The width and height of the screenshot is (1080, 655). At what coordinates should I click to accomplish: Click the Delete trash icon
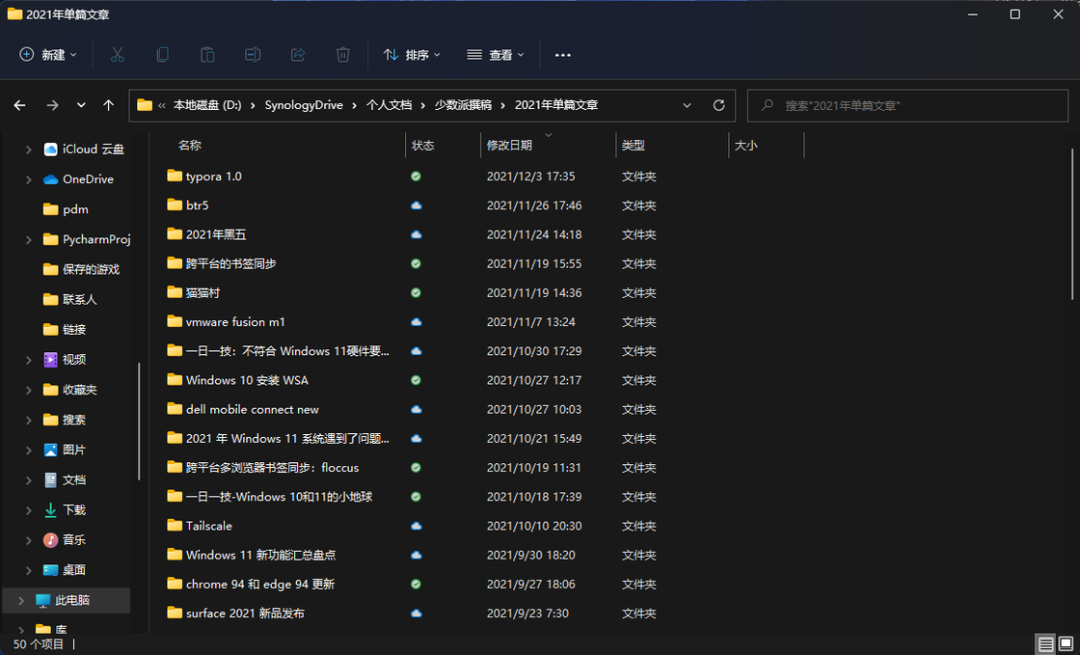343,54
